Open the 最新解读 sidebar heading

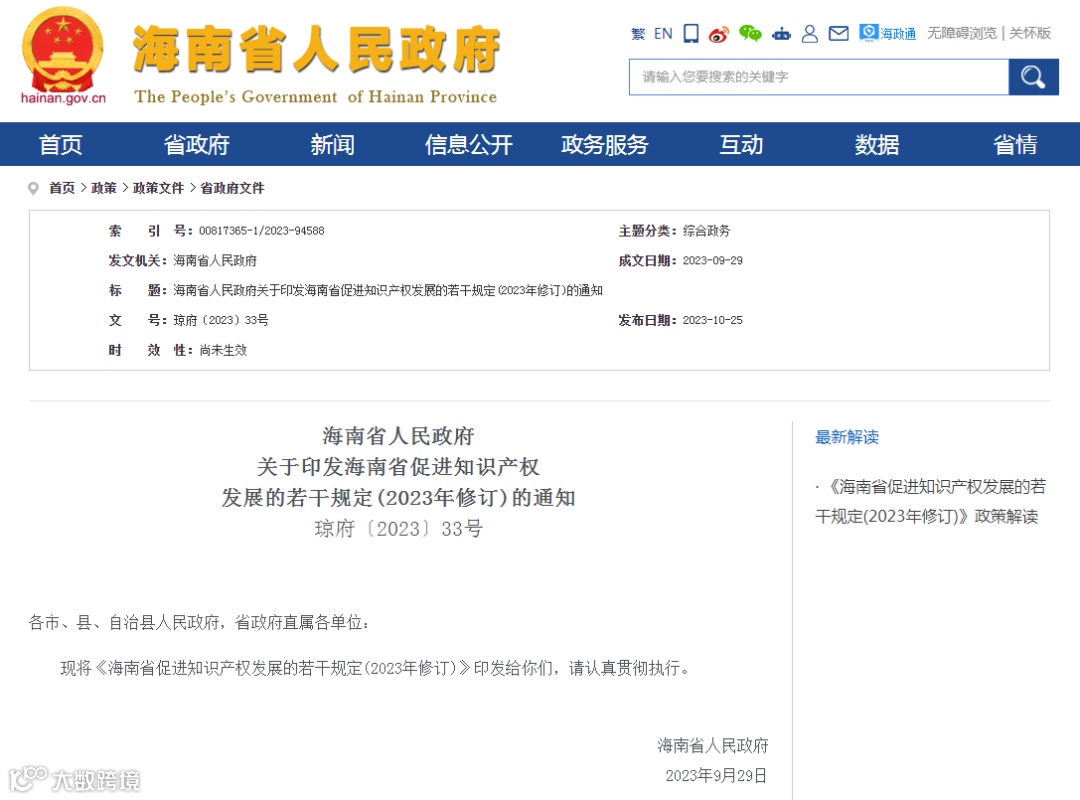pyautogui.click(x=847, y=437)
